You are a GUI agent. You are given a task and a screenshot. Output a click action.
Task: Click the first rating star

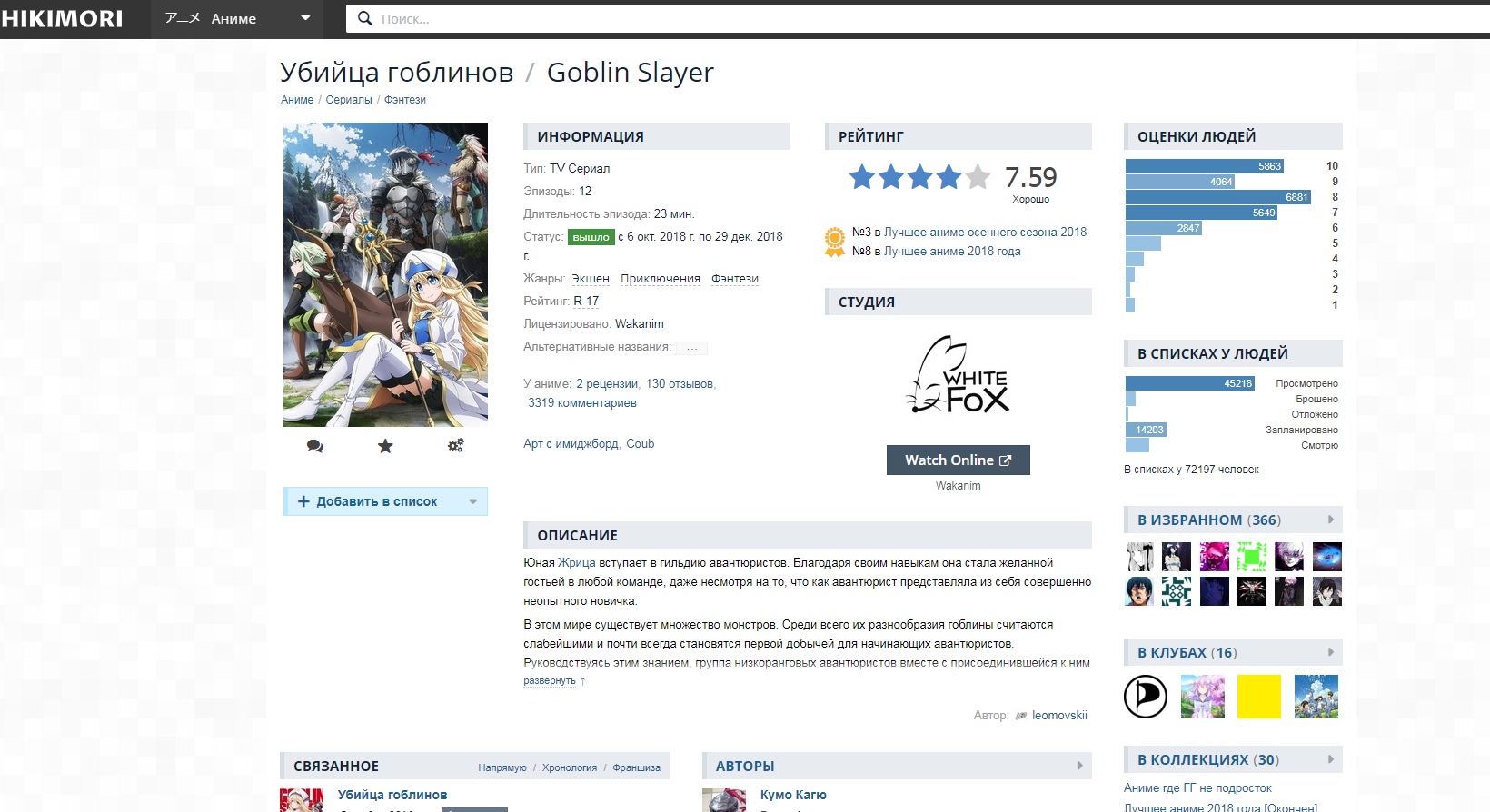[862, 176]
